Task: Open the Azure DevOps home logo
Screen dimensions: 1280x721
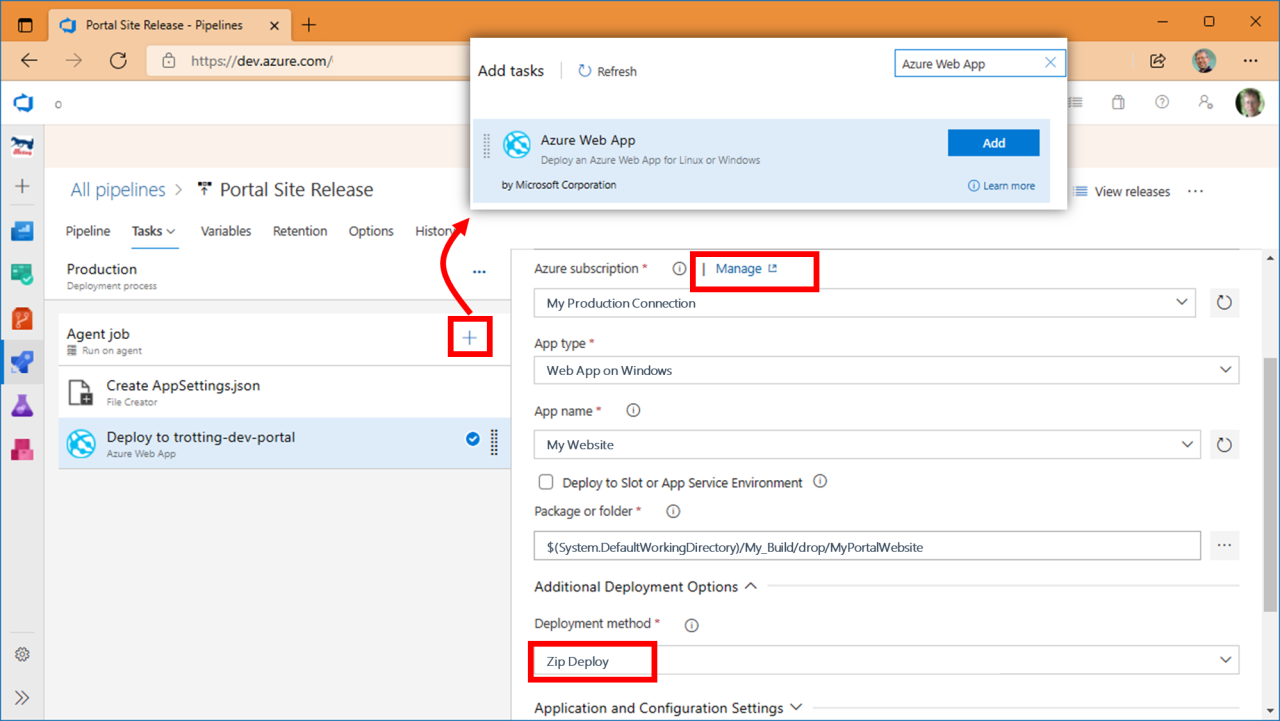Action: 22,102
